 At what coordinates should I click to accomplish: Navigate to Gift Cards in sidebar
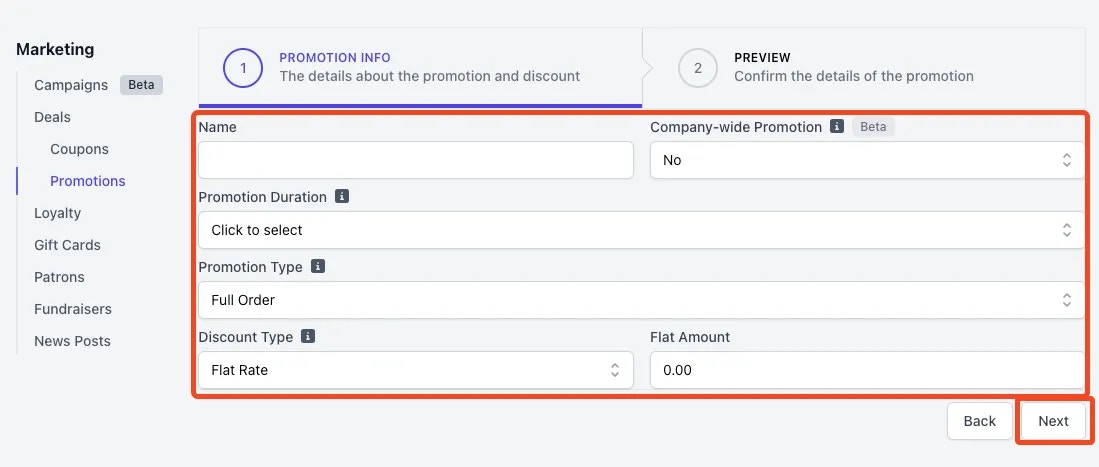pos(67,245)
